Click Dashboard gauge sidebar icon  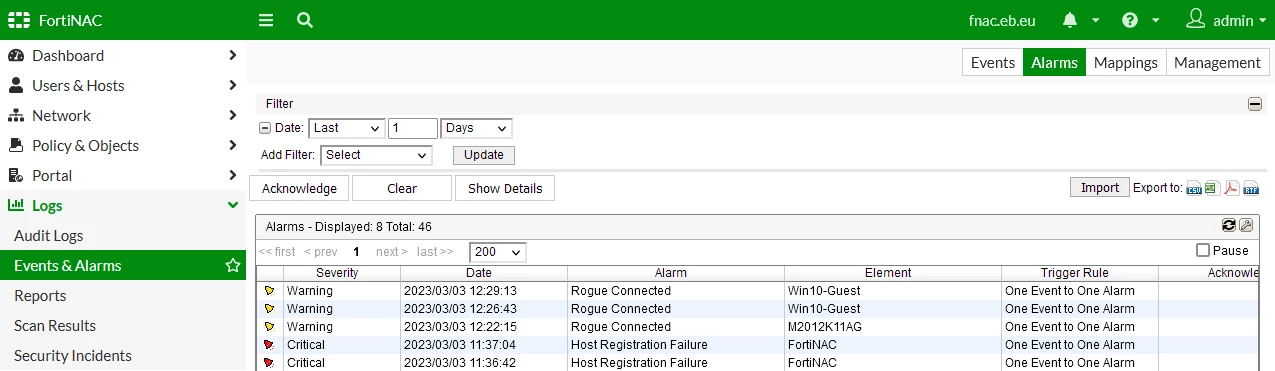click(16, 56)
